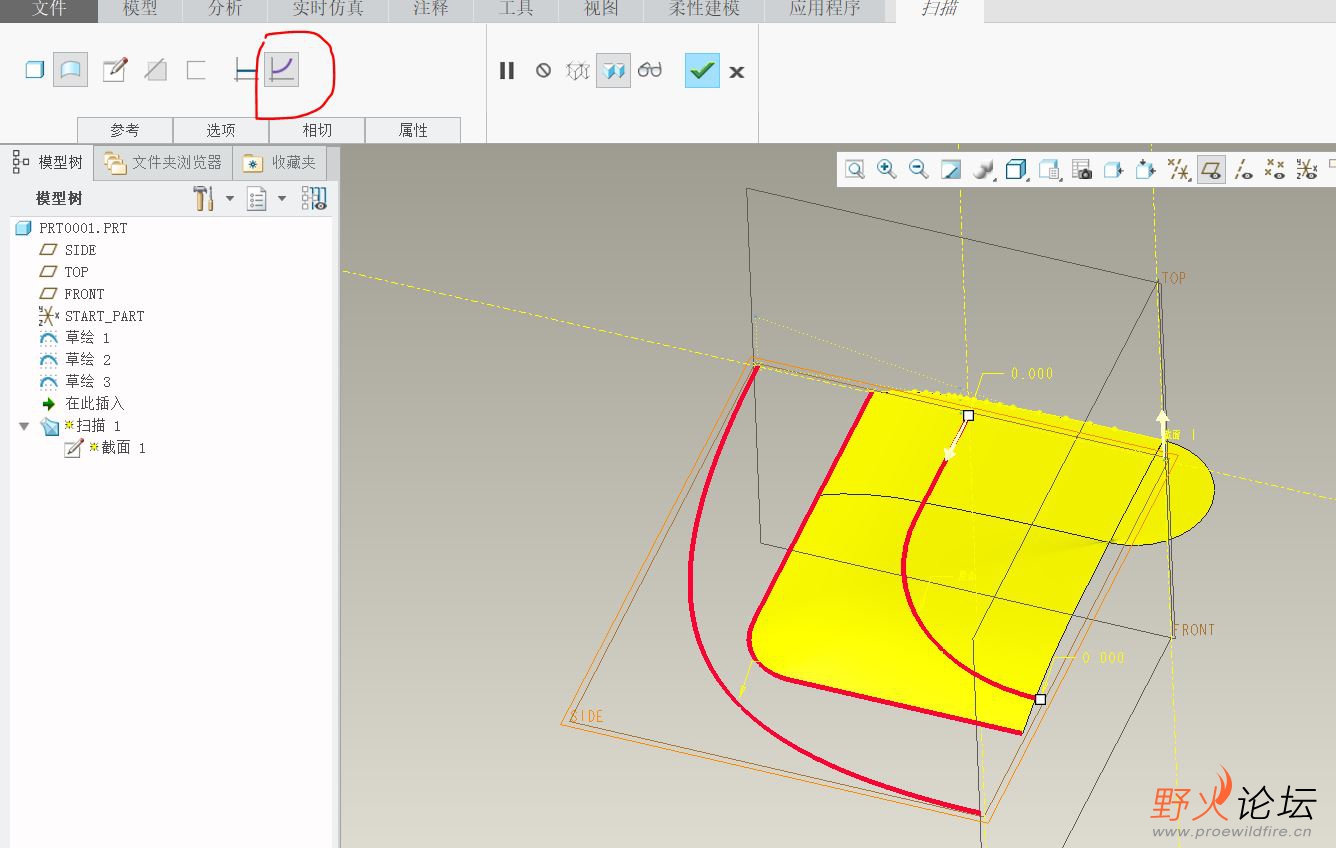Viewport: 1336px width, 848px height.
Task: Switch to the 分析 ribbon tab
Action: 225,10
